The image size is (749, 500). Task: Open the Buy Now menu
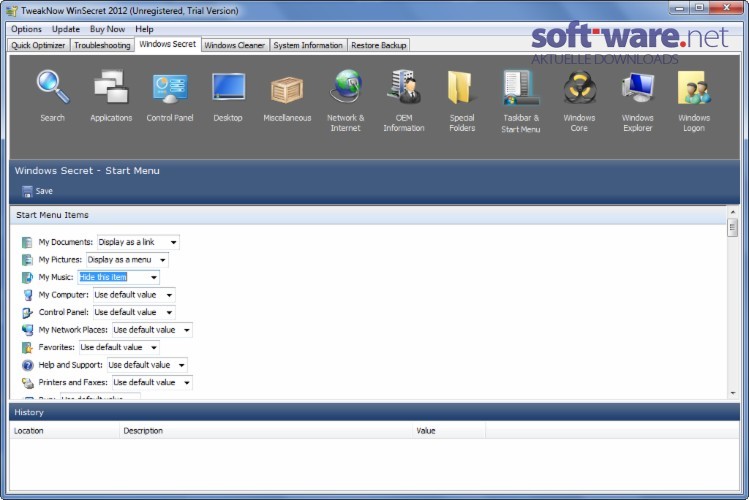point(107,29)
